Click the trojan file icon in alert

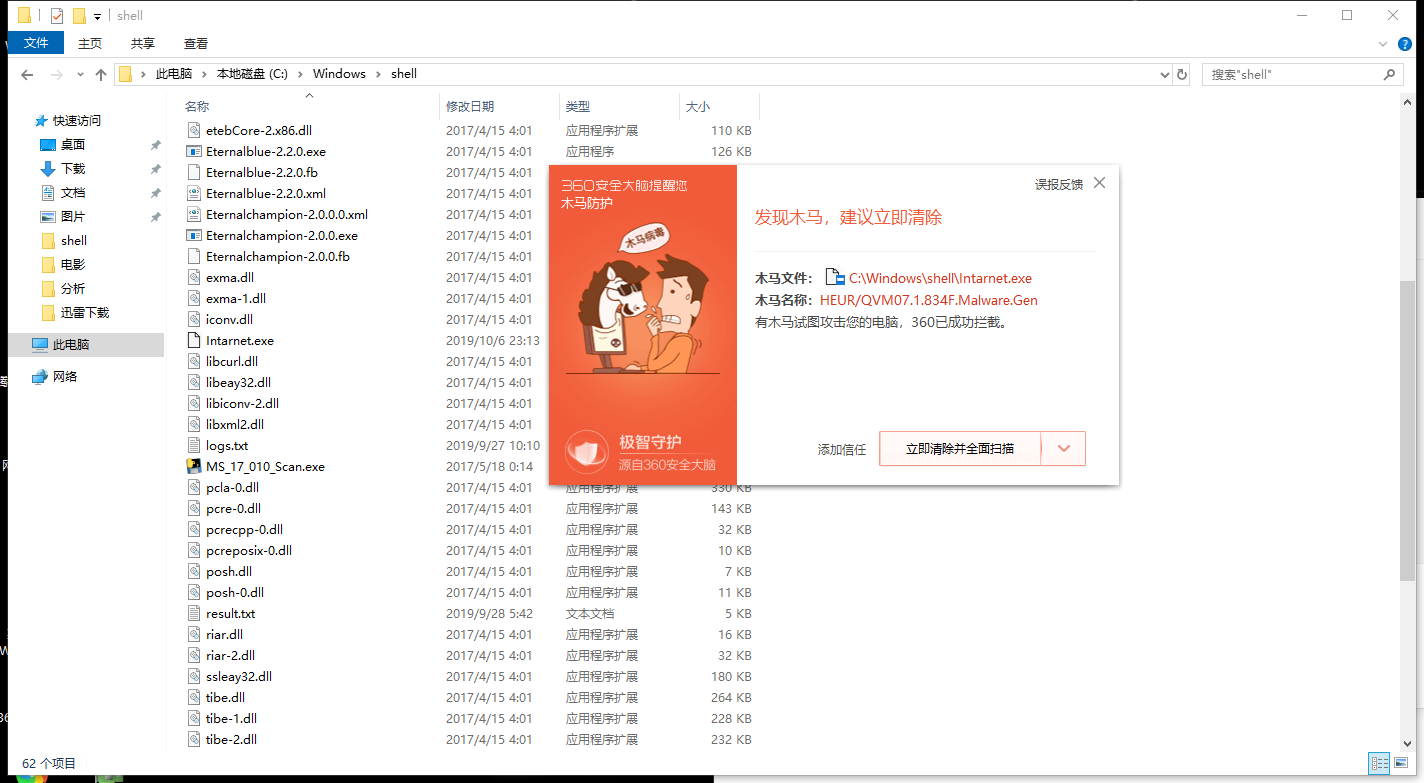[834, 277]
